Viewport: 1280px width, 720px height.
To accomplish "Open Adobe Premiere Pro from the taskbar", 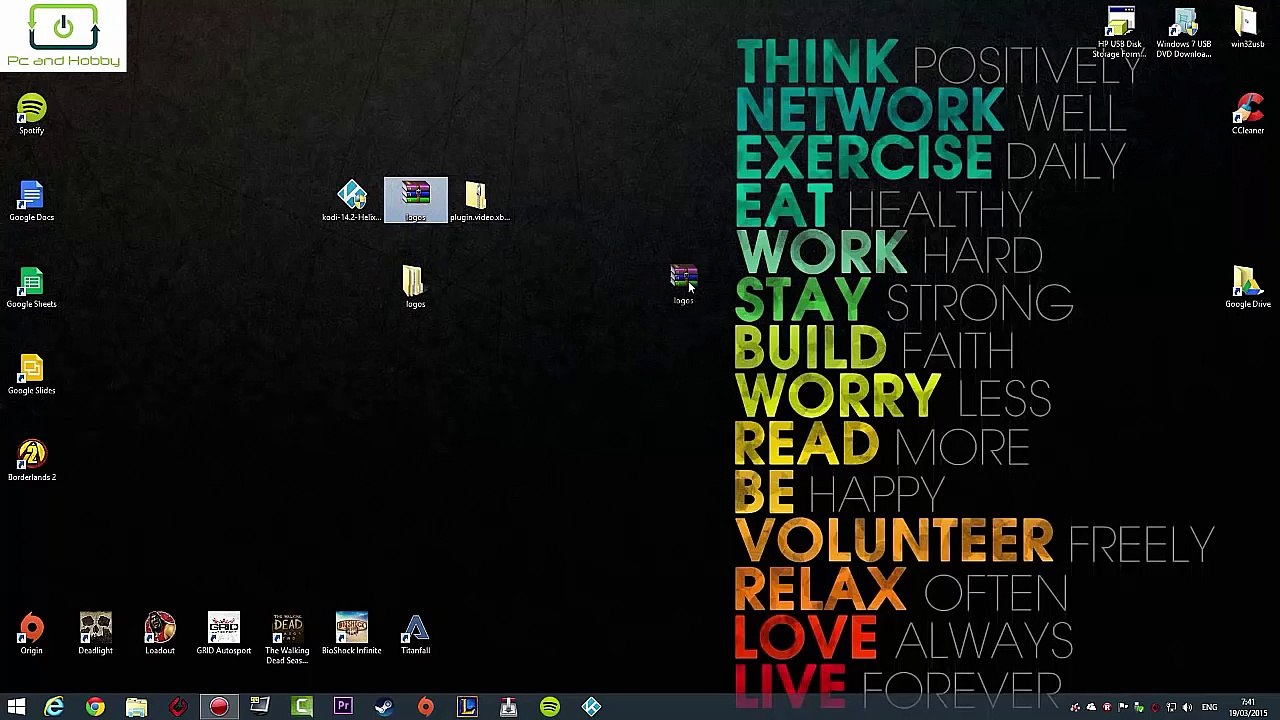I will [x=343, y=708].
